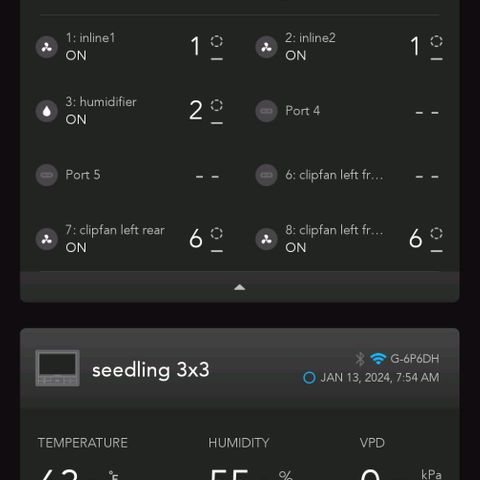The height and width of the screenshot is (480, 480).
Task: Tap the port 8 clipfan fan icon
Action: 266,239
